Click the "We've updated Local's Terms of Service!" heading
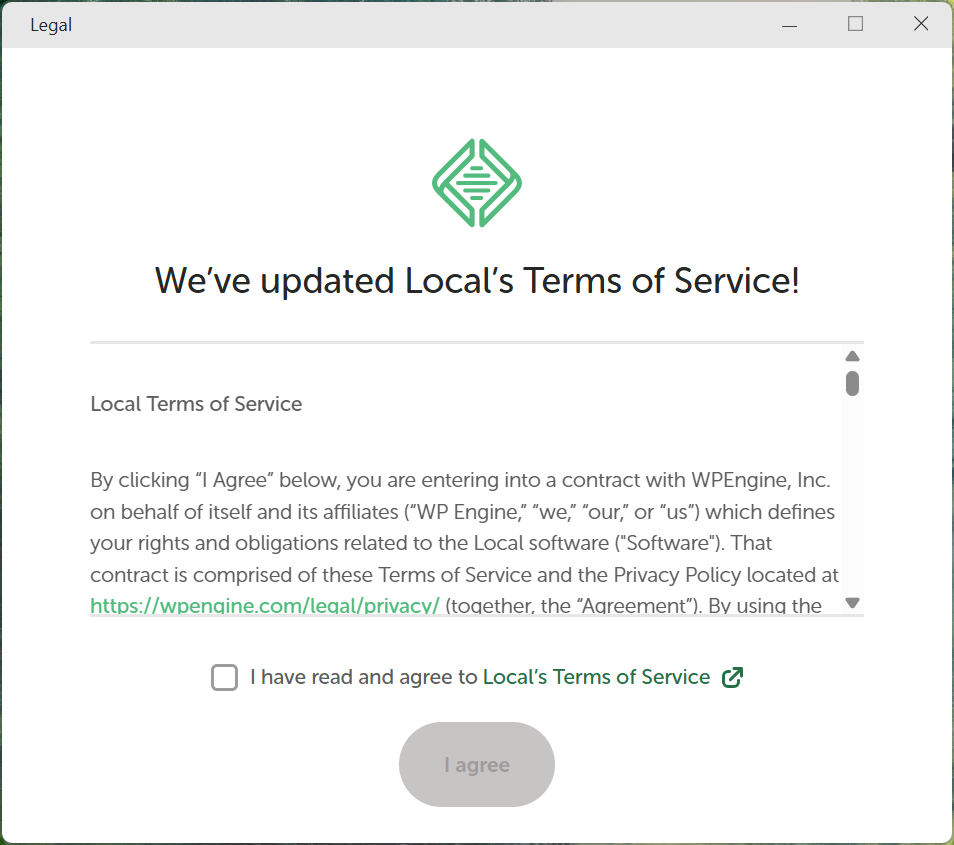The height and width of the screenshot is (845, 954). tap(477, 281)
